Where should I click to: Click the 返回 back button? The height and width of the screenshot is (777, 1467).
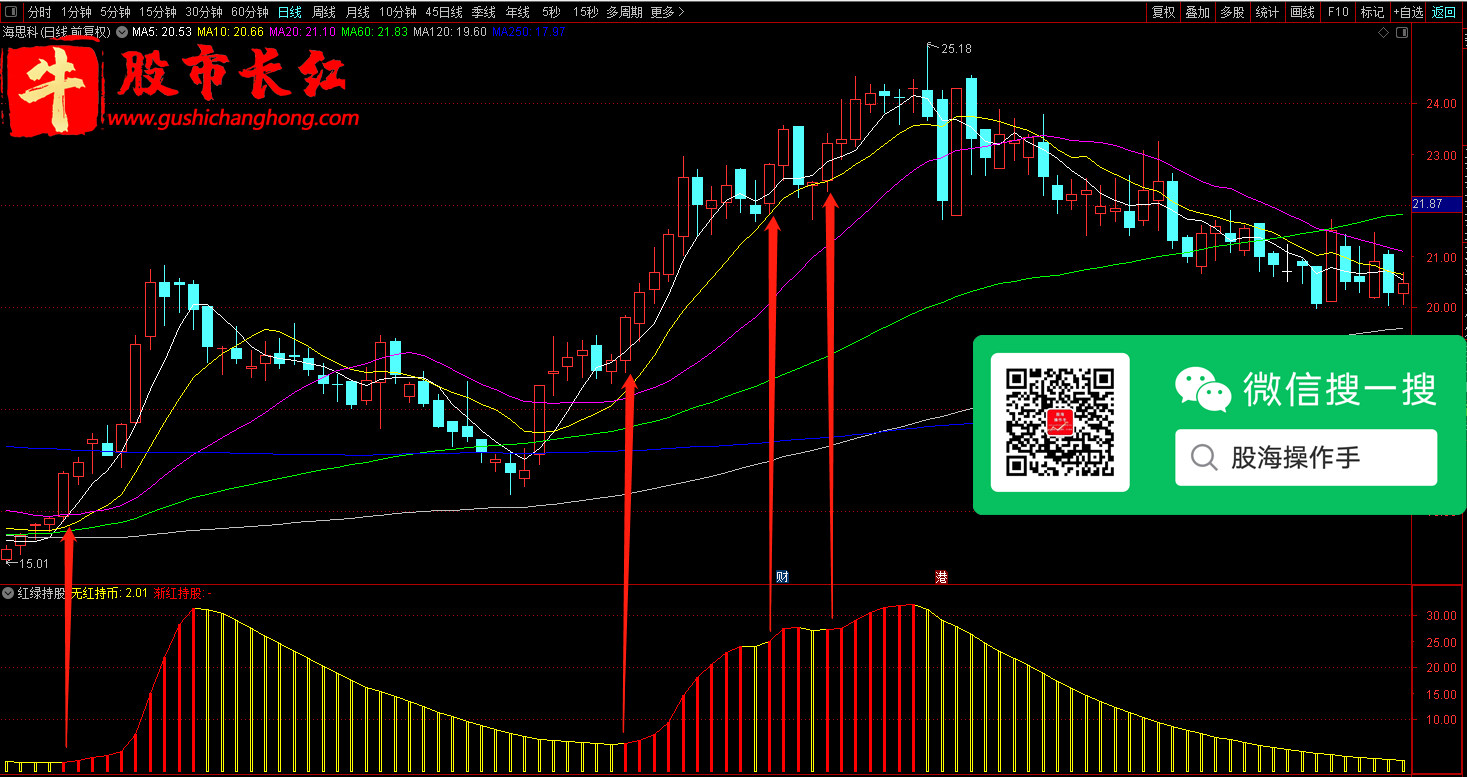coord(1444,12)
